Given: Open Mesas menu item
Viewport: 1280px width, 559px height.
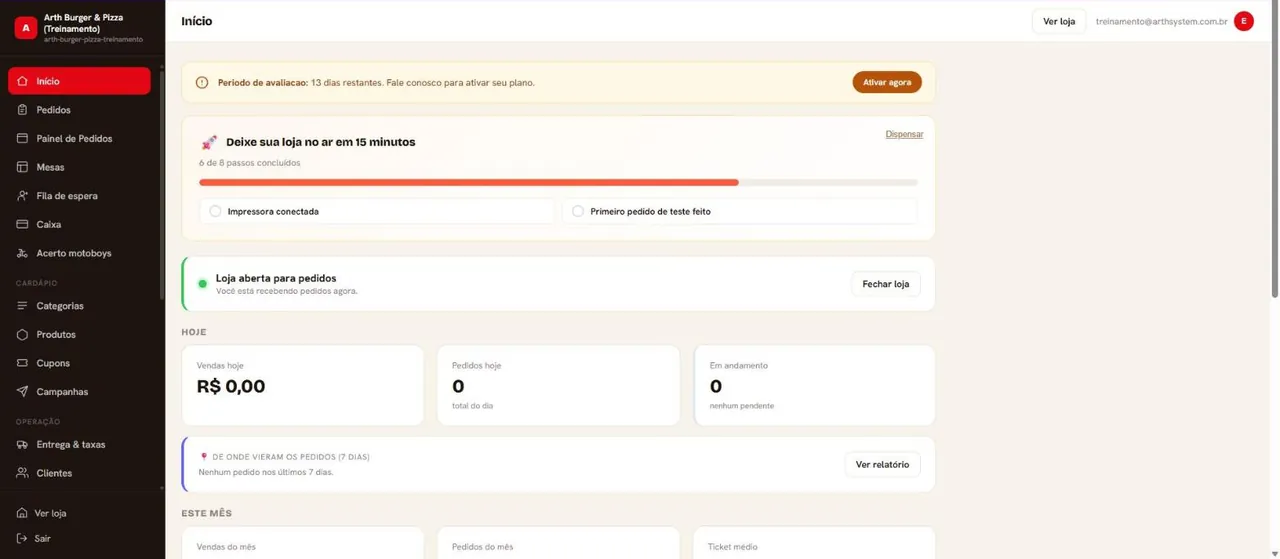Looking at the screenshot, I should tap(79, 167).
